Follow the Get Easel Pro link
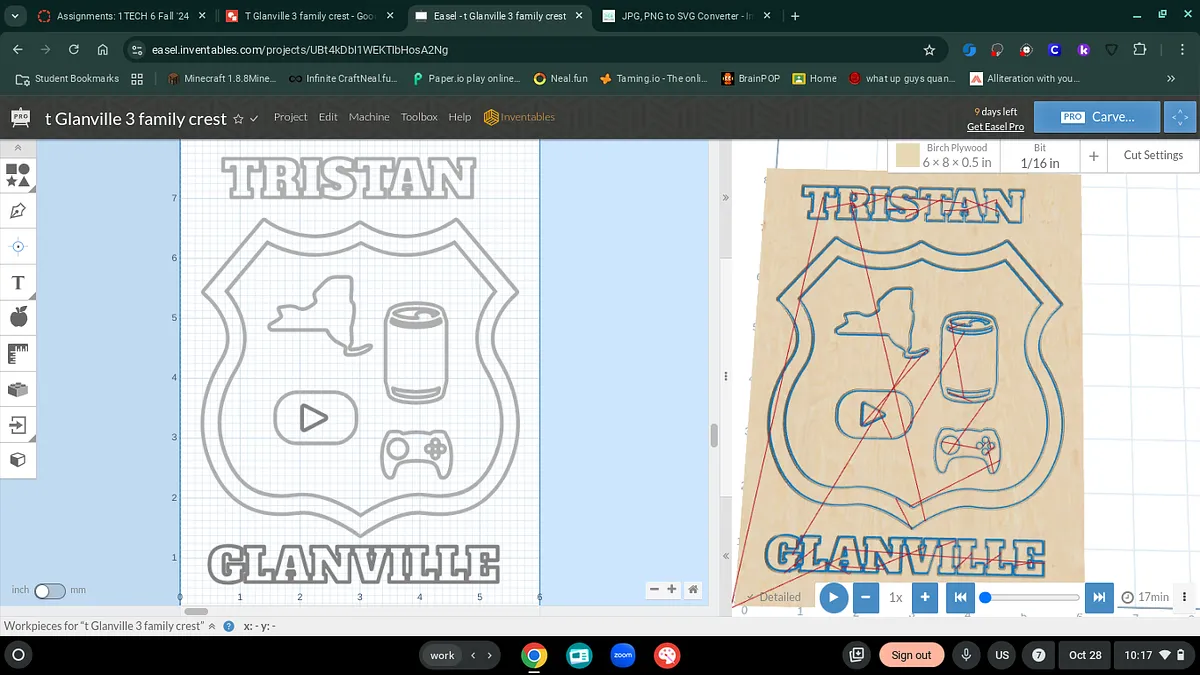This screenshot has width=1200, height=675. [995, 127]
